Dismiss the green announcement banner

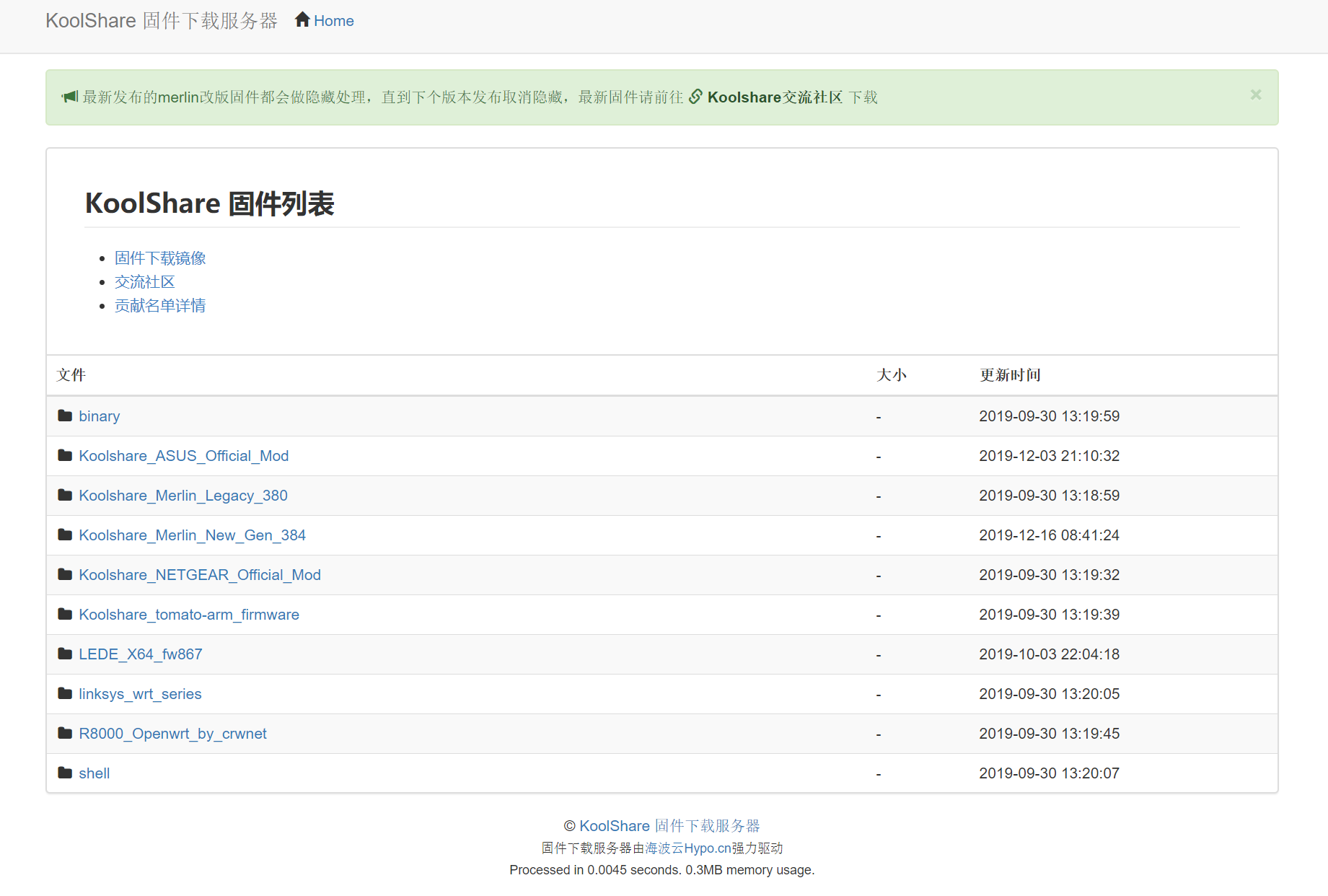[x=1255, y=95]
